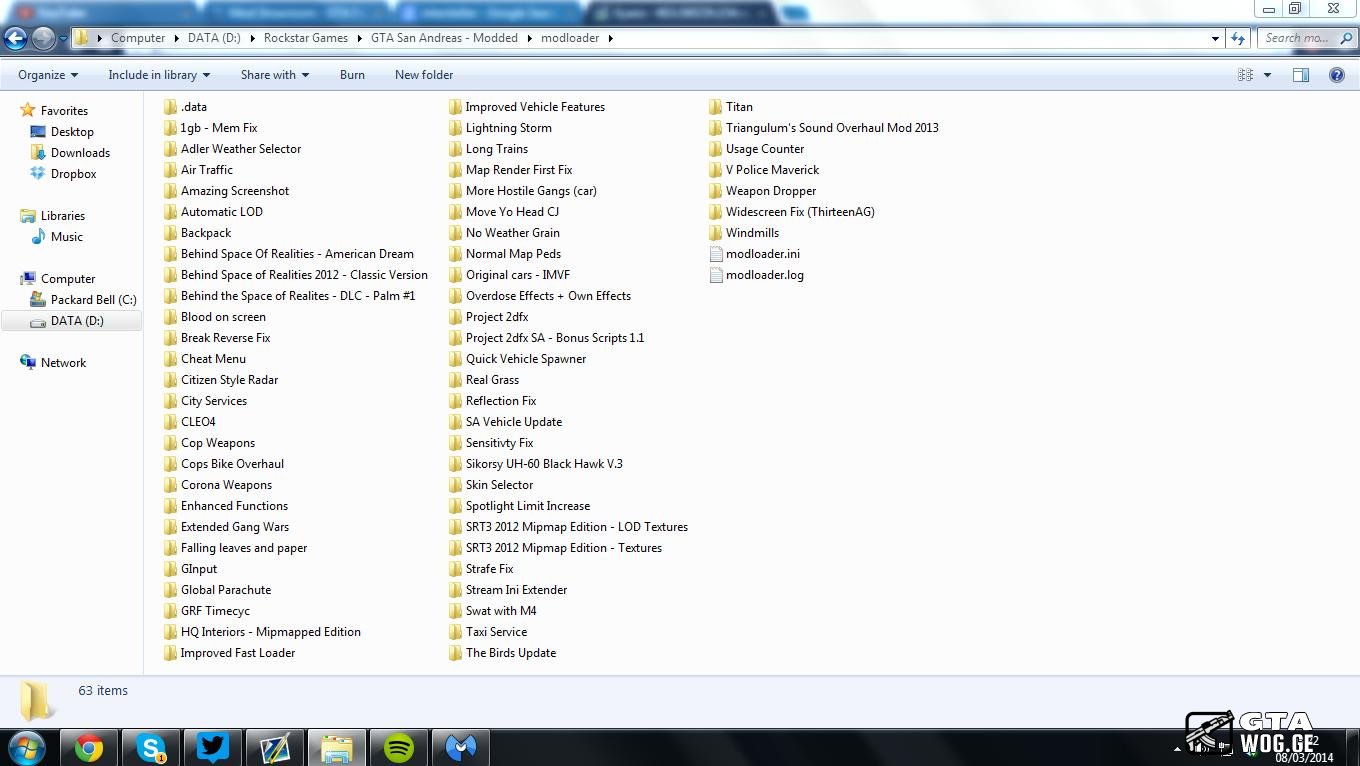Click the Skype taskbar icon

tap(151, 747)
